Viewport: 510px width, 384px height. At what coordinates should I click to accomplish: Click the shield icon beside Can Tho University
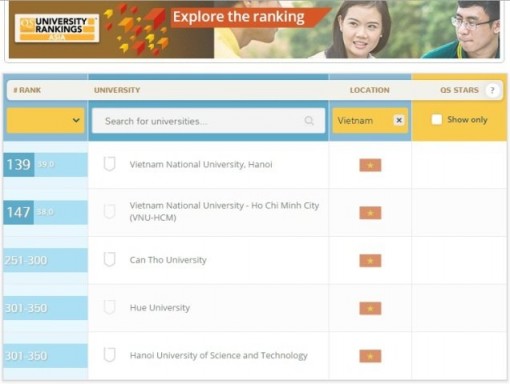pyautogui.click(x=109, y=260)
